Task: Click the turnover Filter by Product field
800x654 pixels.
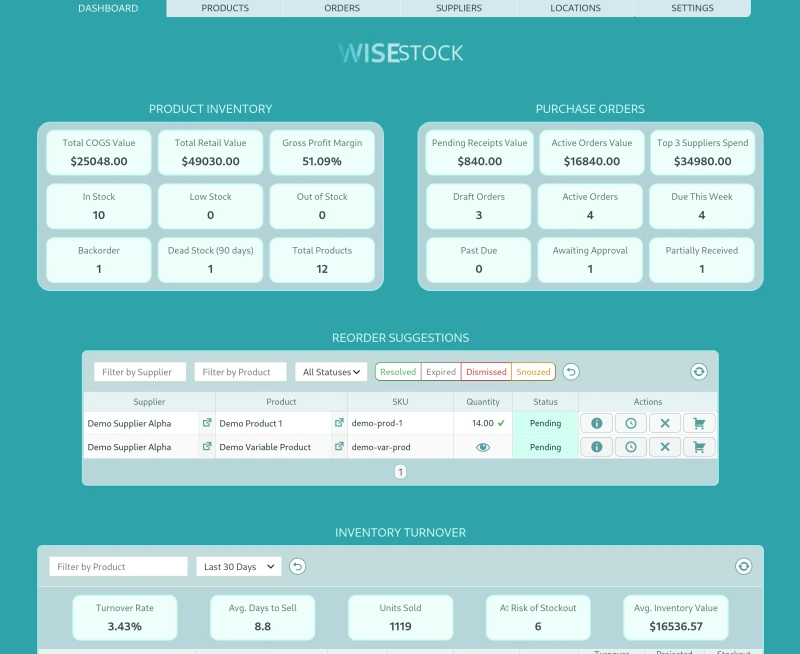Action: click(x=118, y=567)
